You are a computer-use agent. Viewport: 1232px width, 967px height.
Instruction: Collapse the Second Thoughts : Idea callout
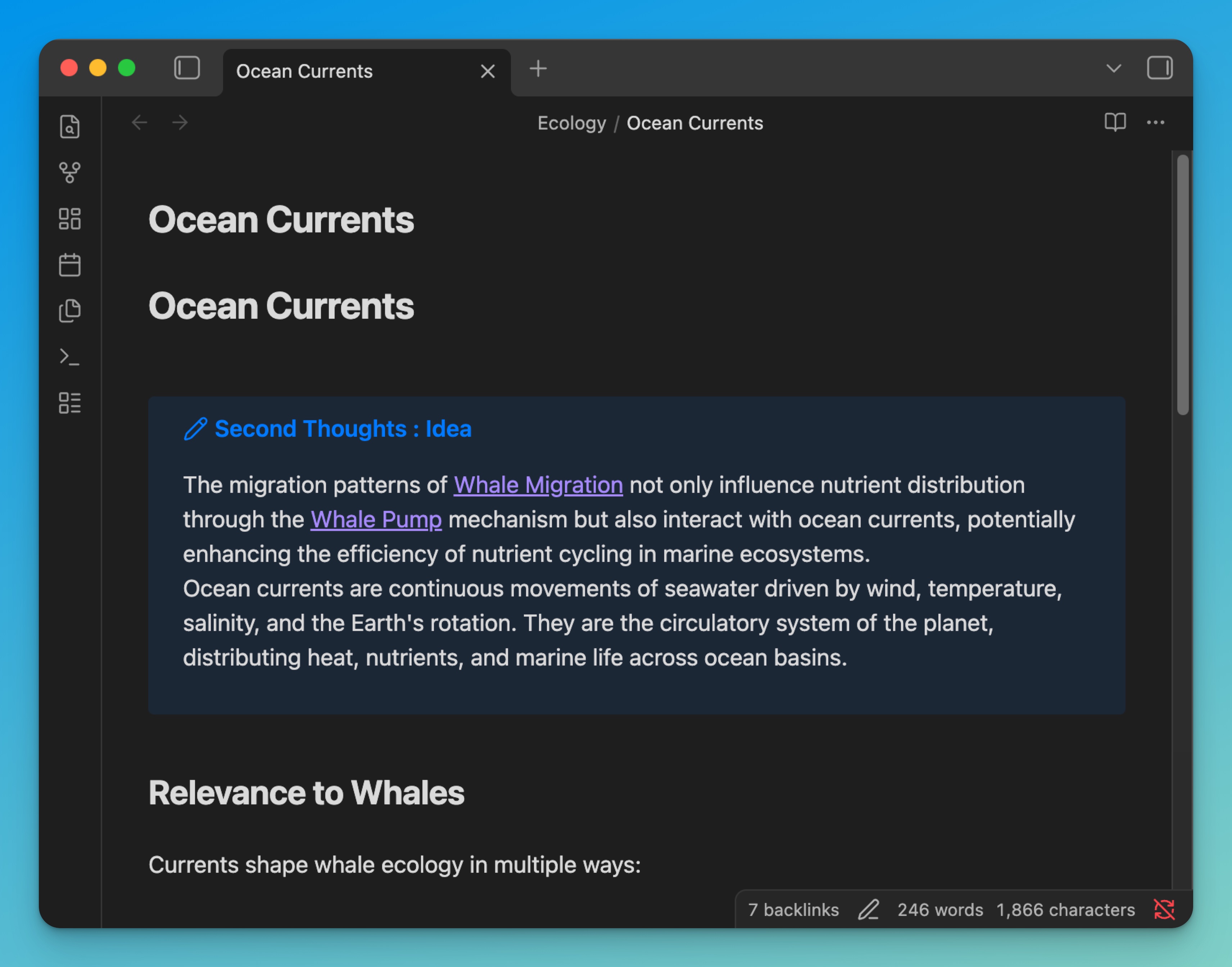(x=343, y=428)
